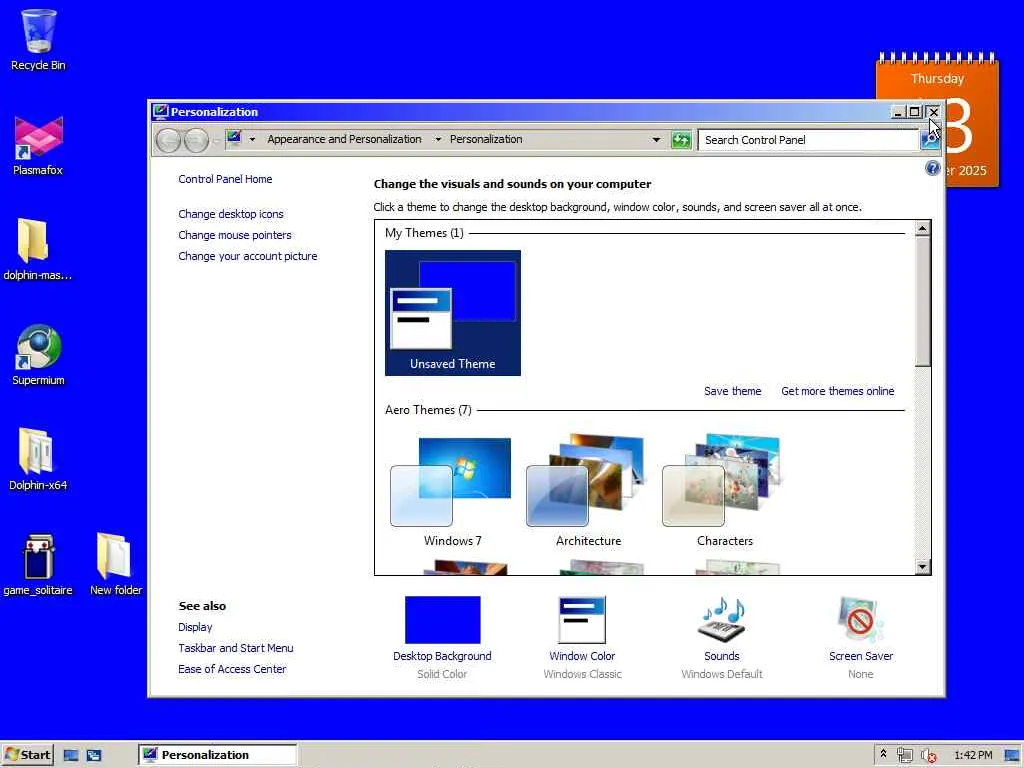Select the New folder desktop icon
Screen dimensions: 1024x768
116,564
